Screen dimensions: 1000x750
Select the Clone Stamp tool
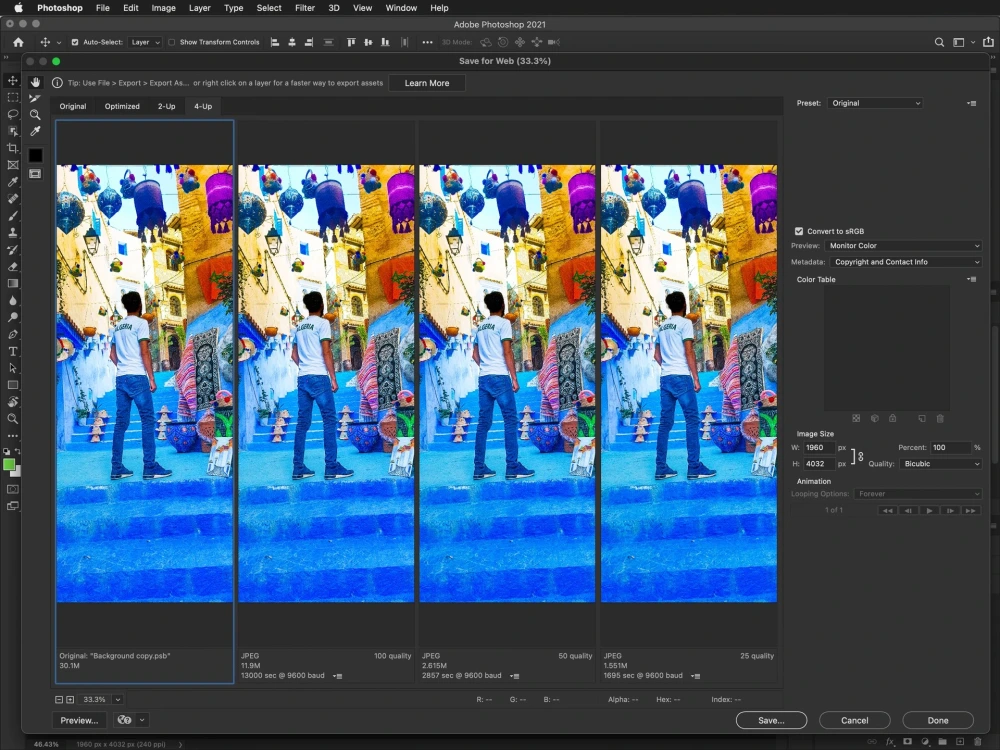pyautogui.click(x=12, y=233)
